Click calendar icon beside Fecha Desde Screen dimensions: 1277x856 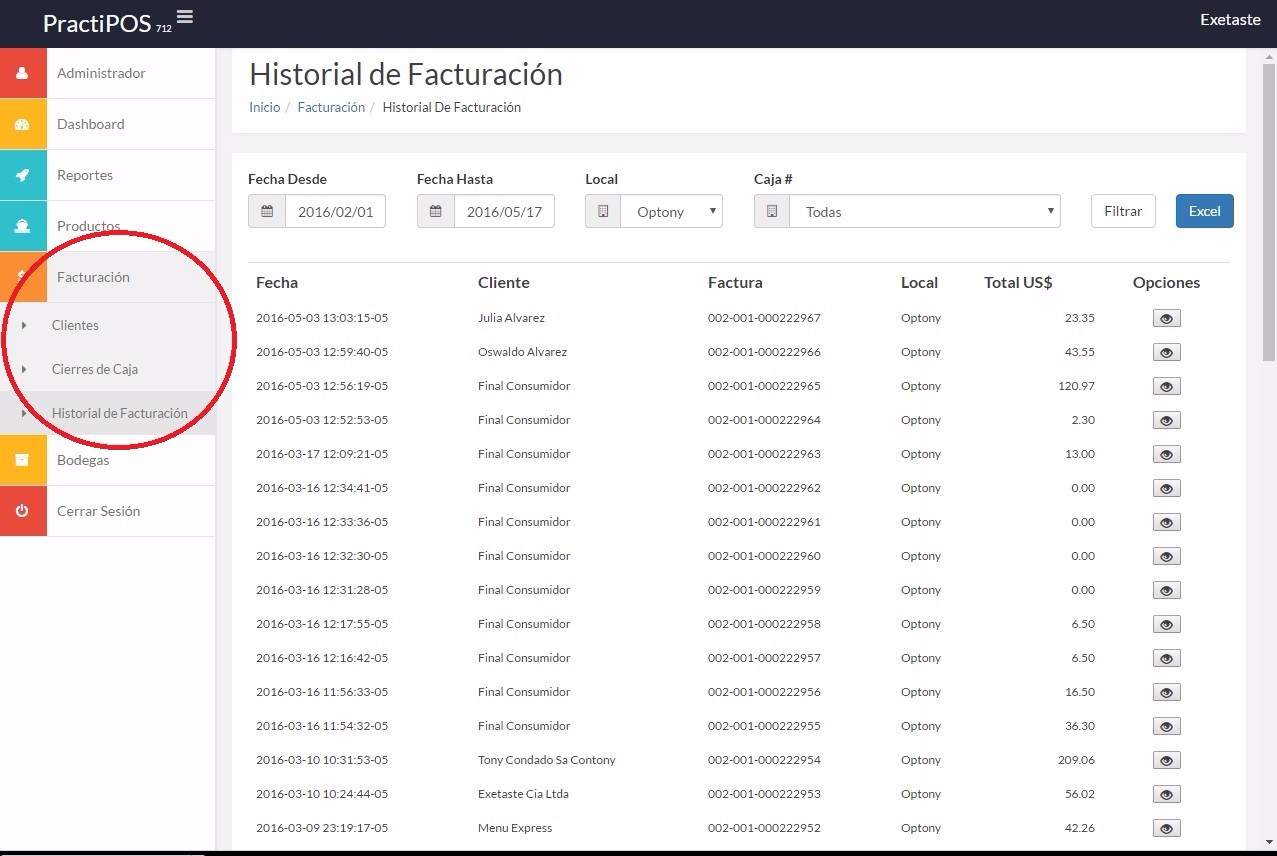[267, 211]
